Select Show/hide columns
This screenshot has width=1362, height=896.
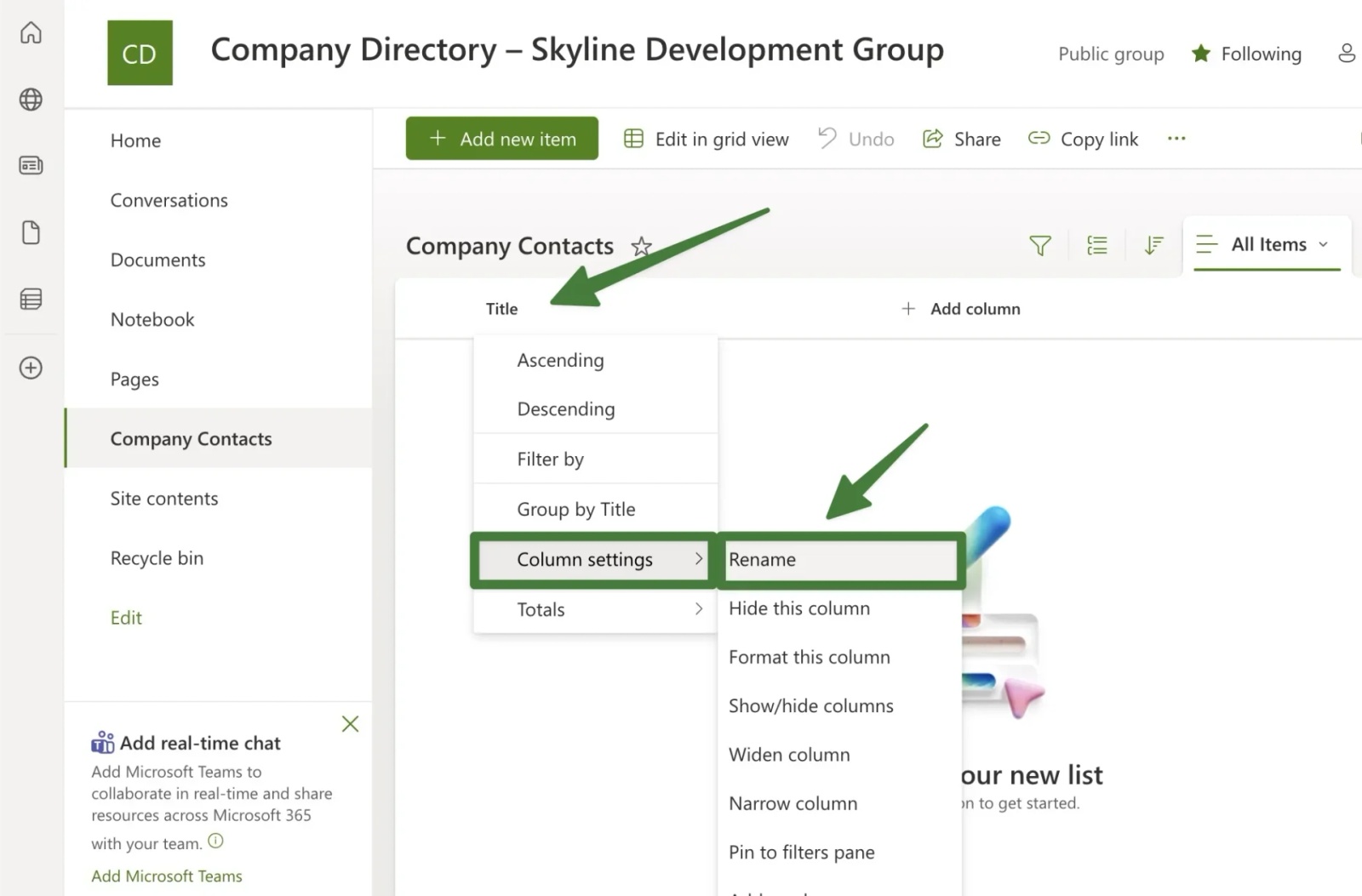click(840, 705)
